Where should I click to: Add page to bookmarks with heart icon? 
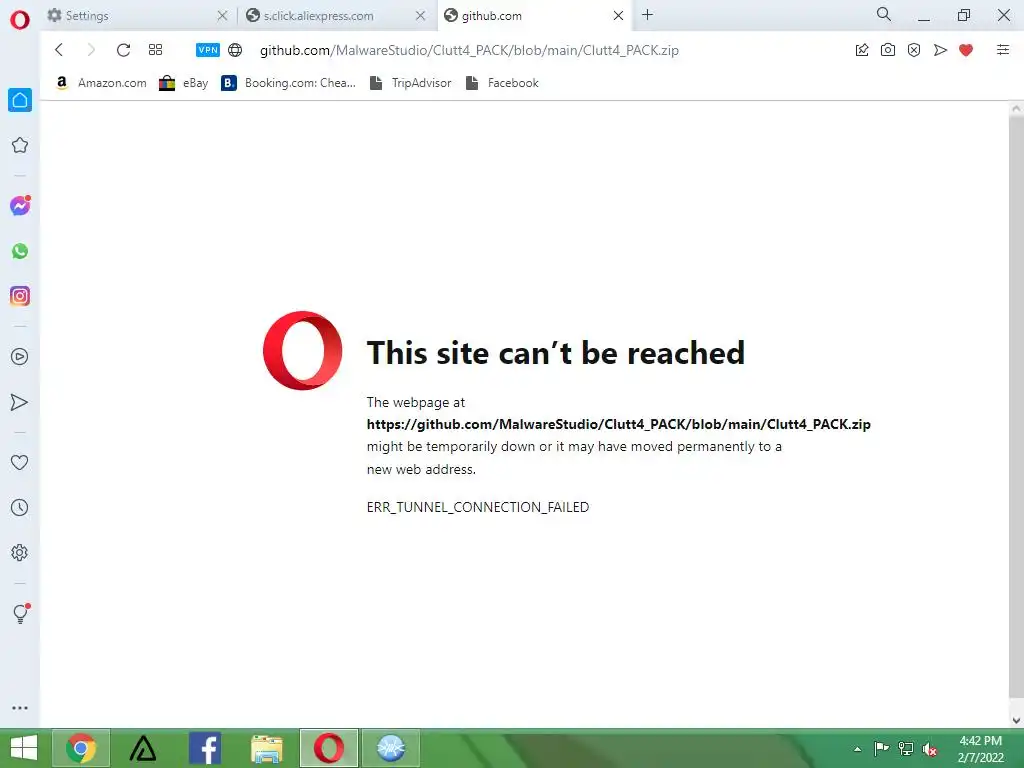[x=966, y=50]
